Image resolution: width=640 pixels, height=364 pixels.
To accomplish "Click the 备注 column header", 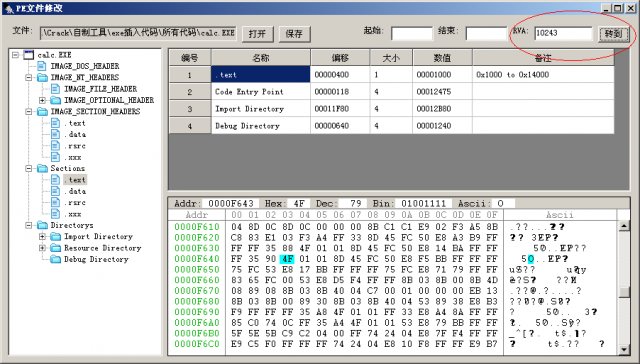I will [543, 58].
